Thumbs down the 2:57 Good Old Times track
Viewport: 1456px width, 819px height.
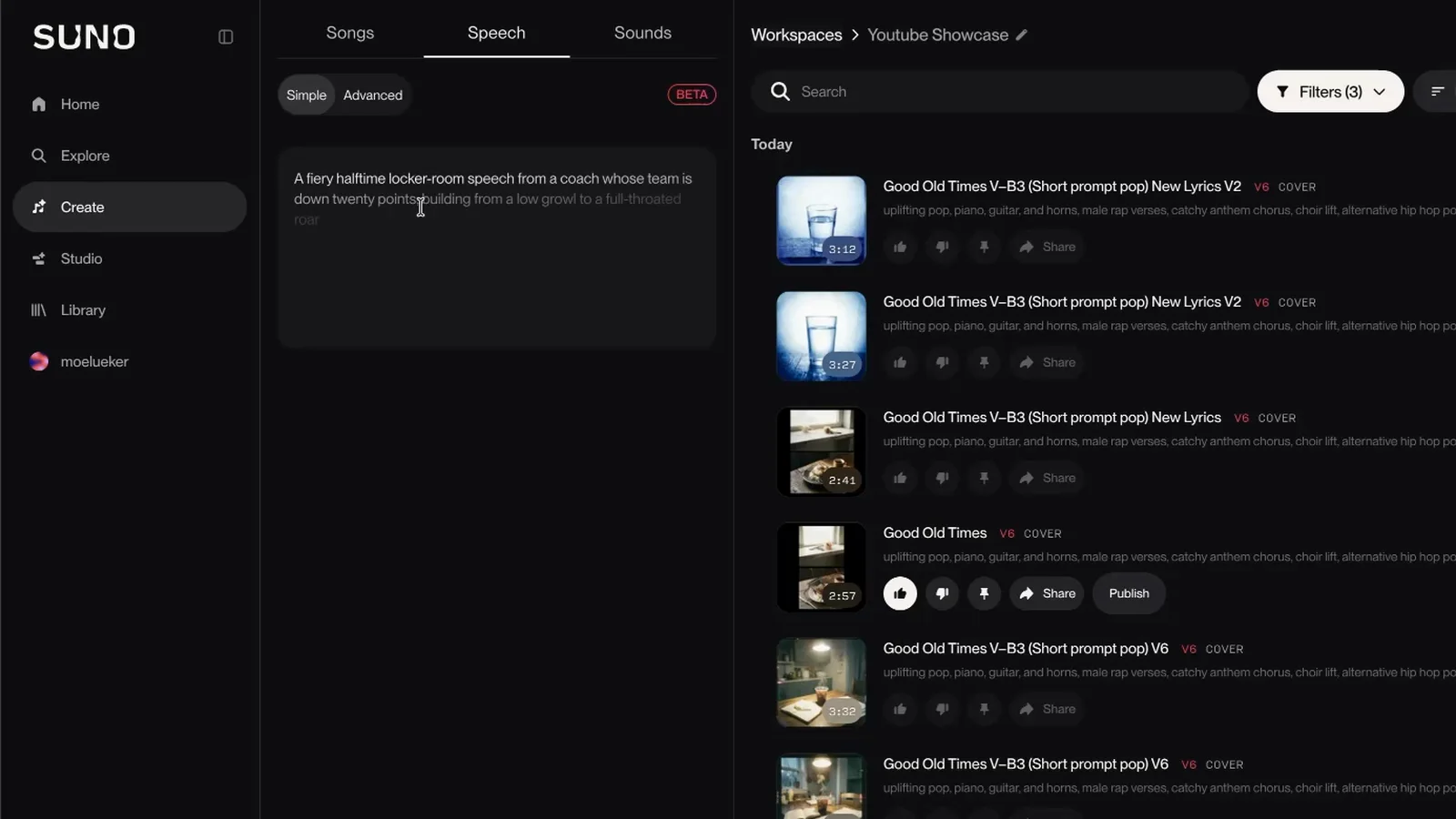click(x=942, y=593)
